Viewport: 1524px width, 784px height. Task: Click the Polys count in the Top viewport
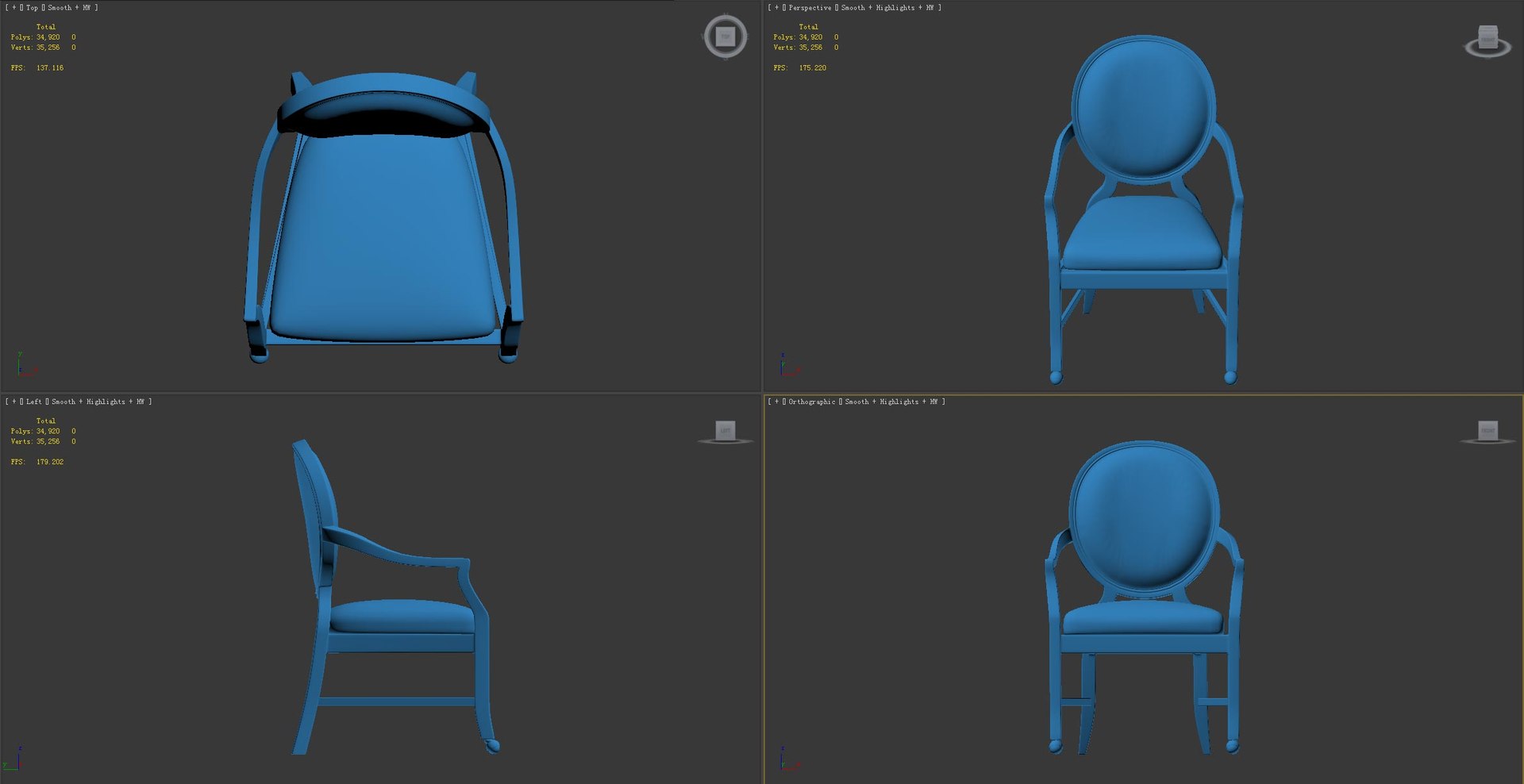pyautogui.click(x=48, y=37)
